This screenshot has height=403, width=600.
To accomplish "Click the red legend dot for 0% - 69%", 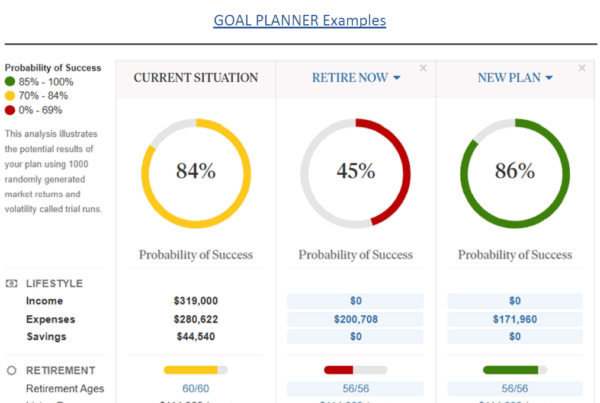I will click(x=10, y=110).
